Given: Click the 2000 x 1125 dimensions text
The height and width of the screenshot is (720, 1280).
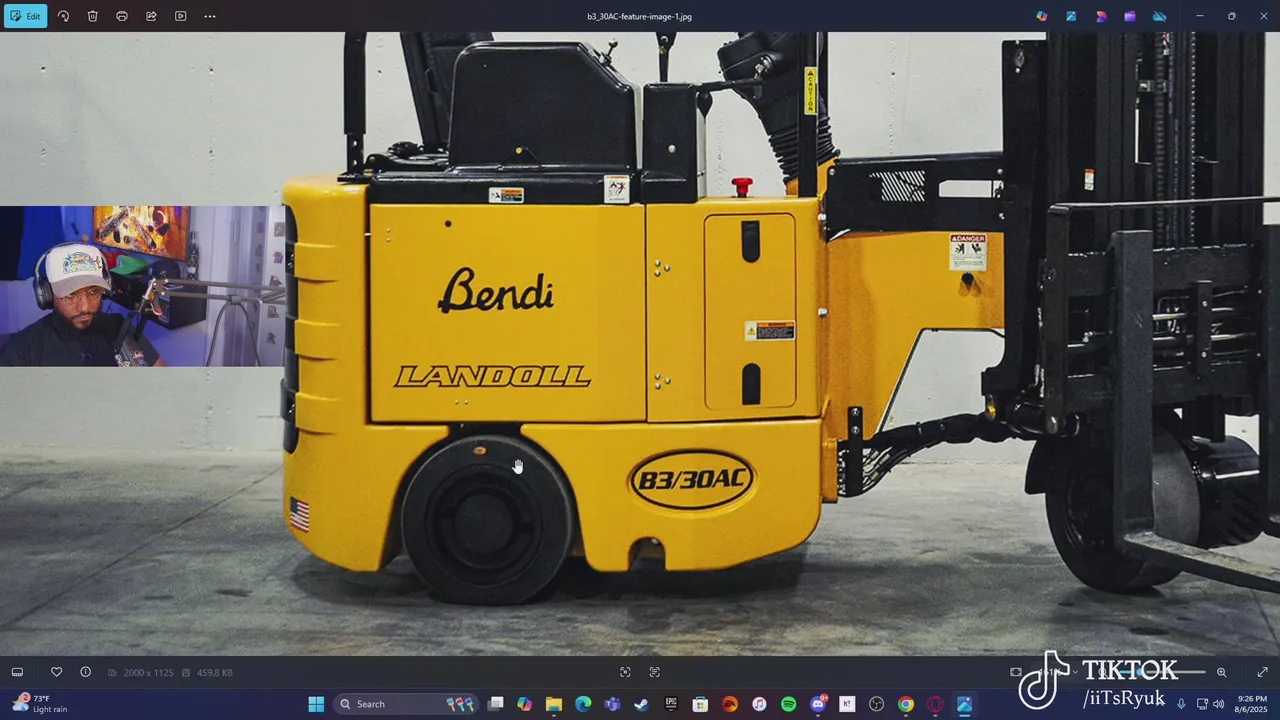Looking at the screenshot, I should [x=149, y=673].
